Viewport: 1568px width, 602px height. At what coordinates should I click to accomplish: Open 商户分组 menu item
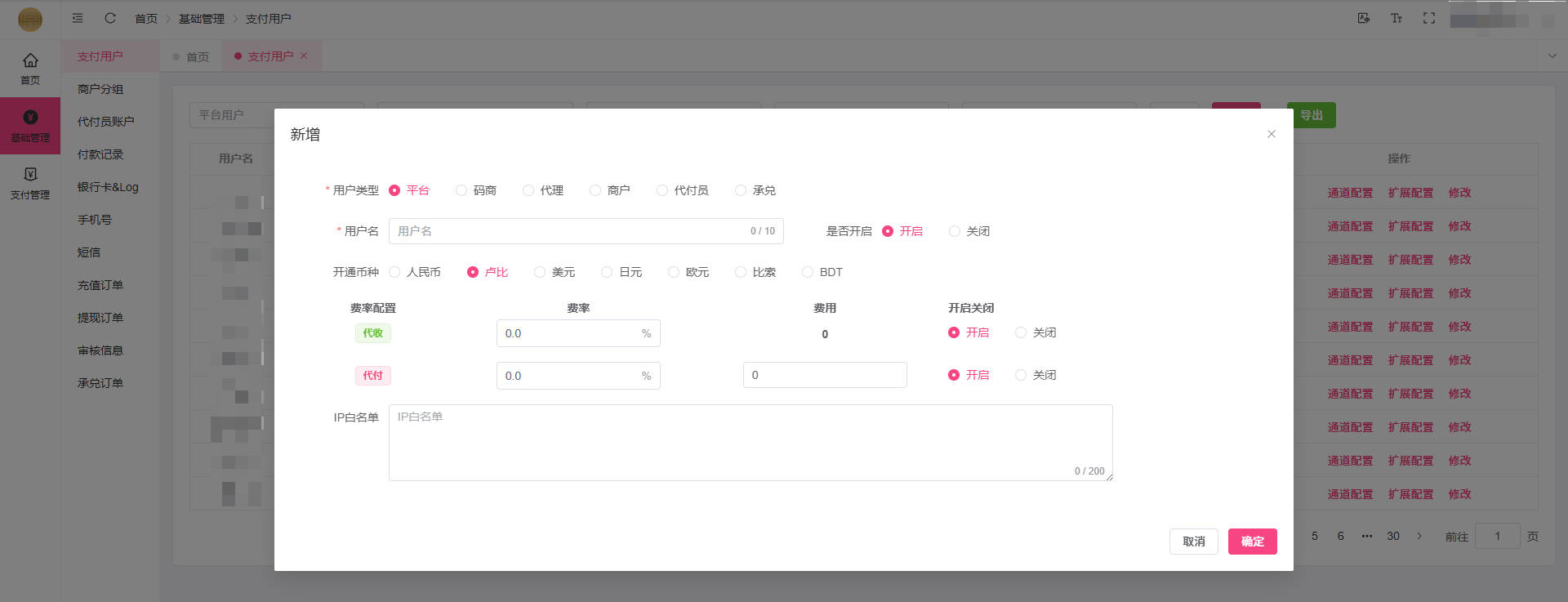[100, 89]
